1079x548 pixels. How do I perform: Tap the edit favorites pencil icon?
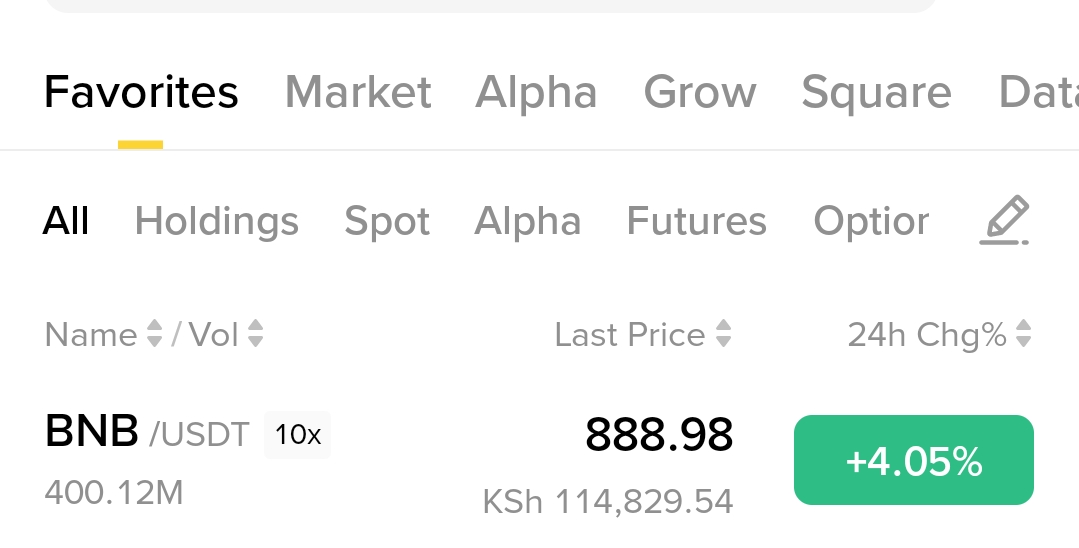click(1004, 220)
